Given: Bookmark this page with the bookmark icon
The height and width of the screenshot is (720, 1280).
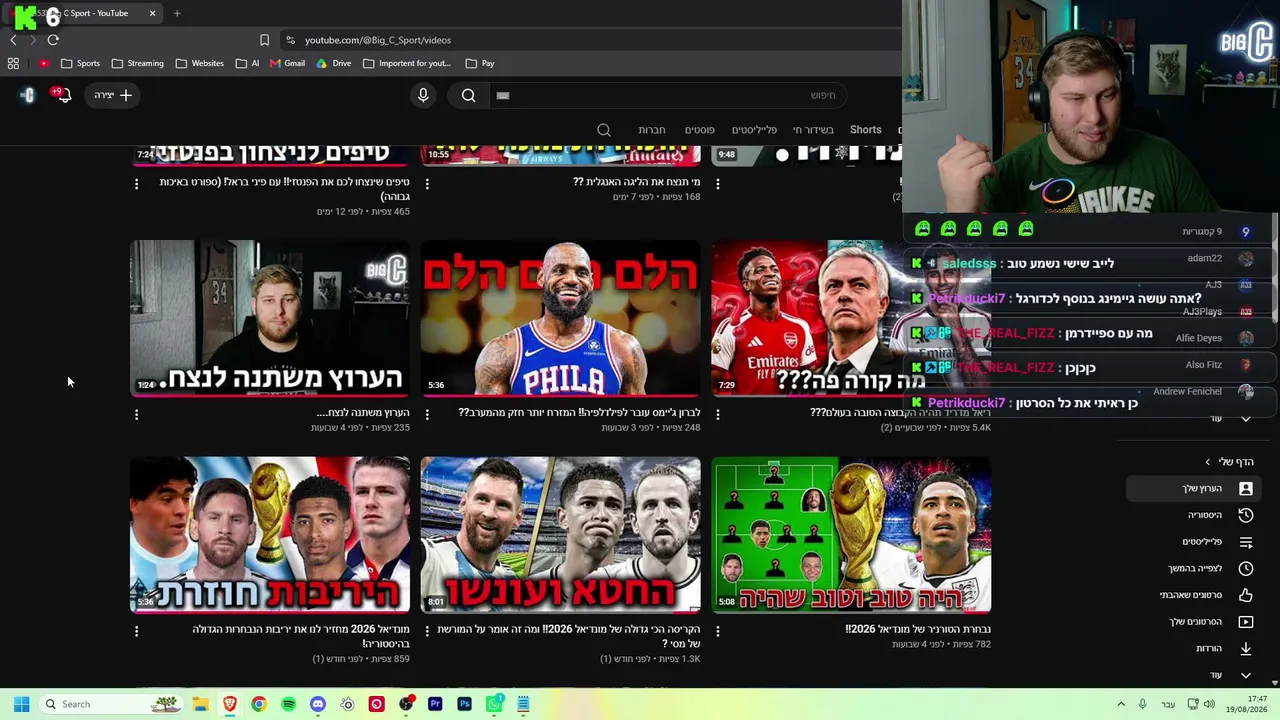Looking at the screenshot, I should (264, 40).
